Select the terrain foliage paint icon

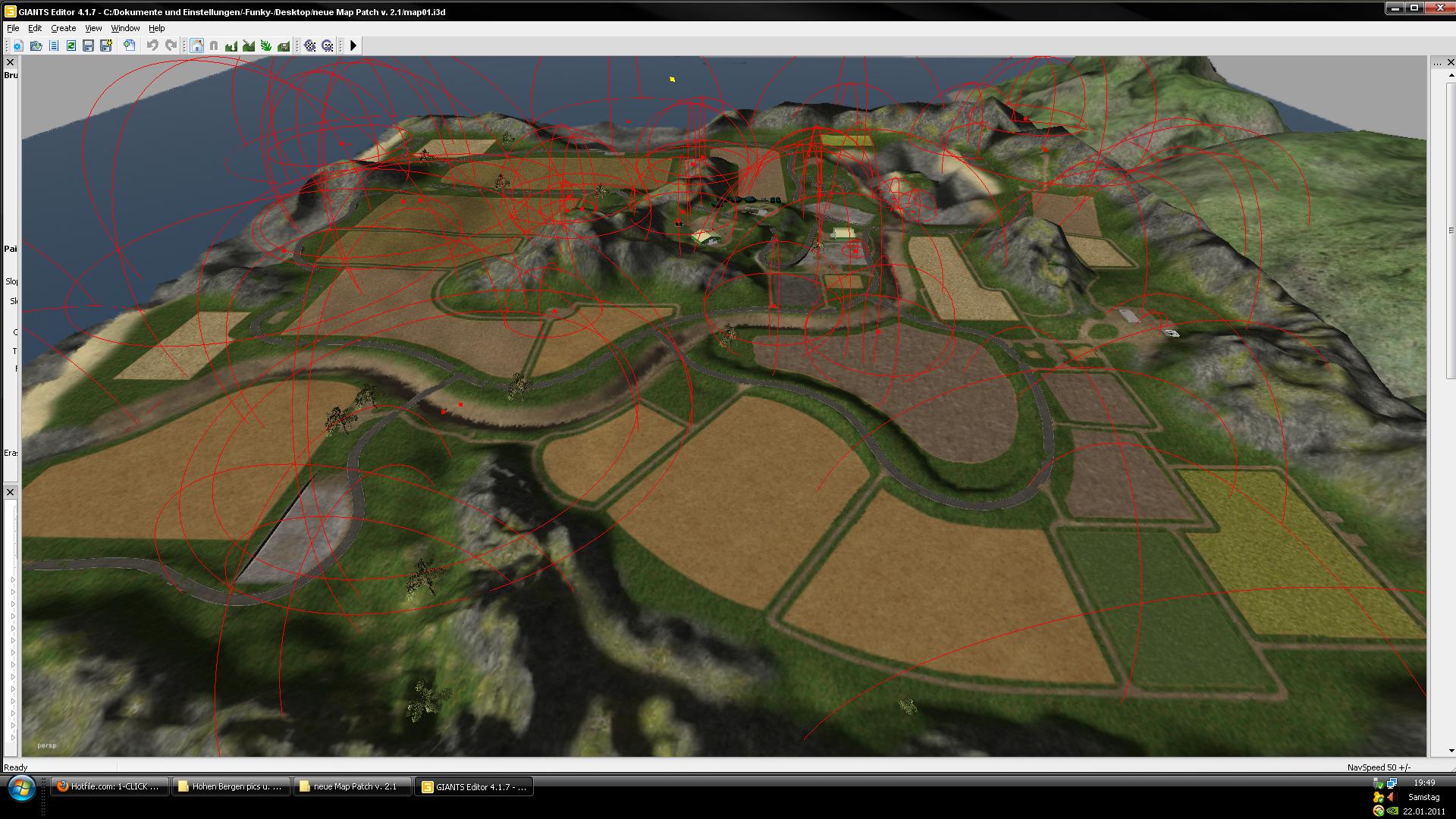pyautogui.click(x=266, y=46)
